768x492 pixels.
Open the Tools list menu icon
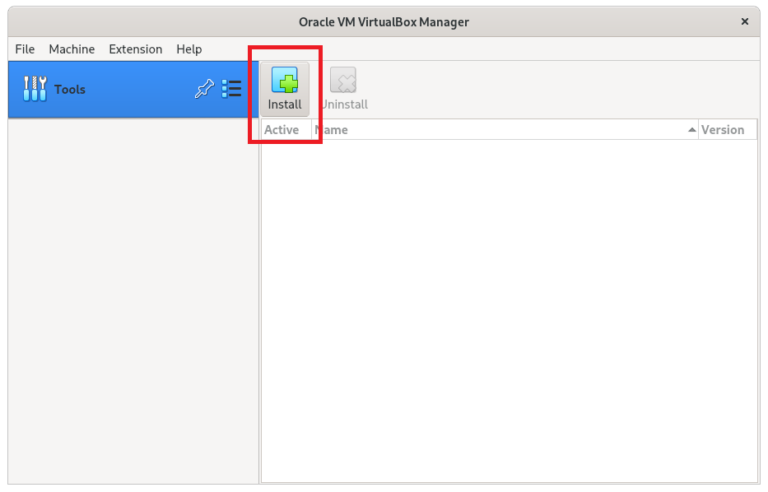tap(232, 89)
